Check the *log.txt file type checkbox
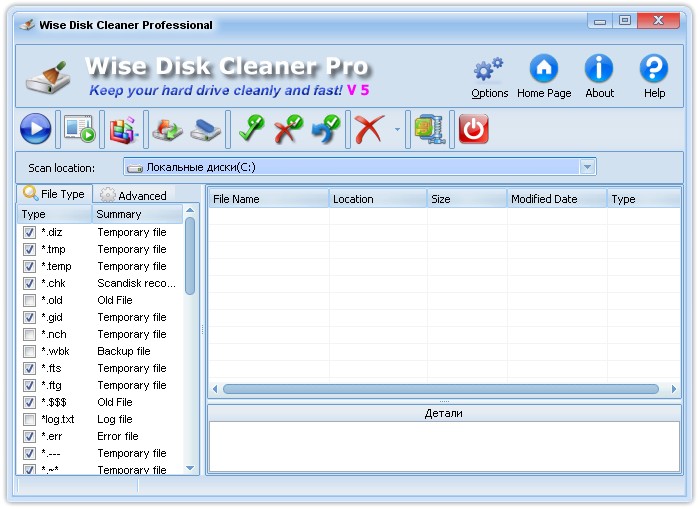The width and height of the screenshot is (700, 509). pos(30,419)
